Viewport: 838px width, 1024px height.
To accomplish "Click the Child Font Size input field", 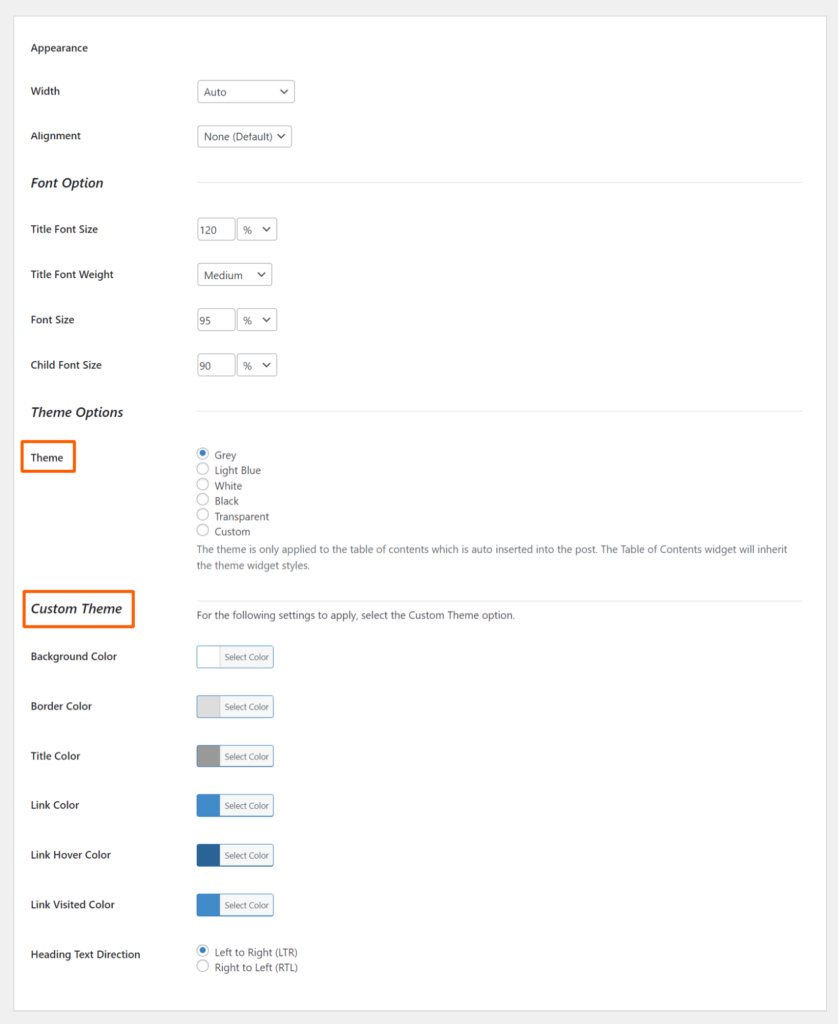I will [x=216, y=365].
